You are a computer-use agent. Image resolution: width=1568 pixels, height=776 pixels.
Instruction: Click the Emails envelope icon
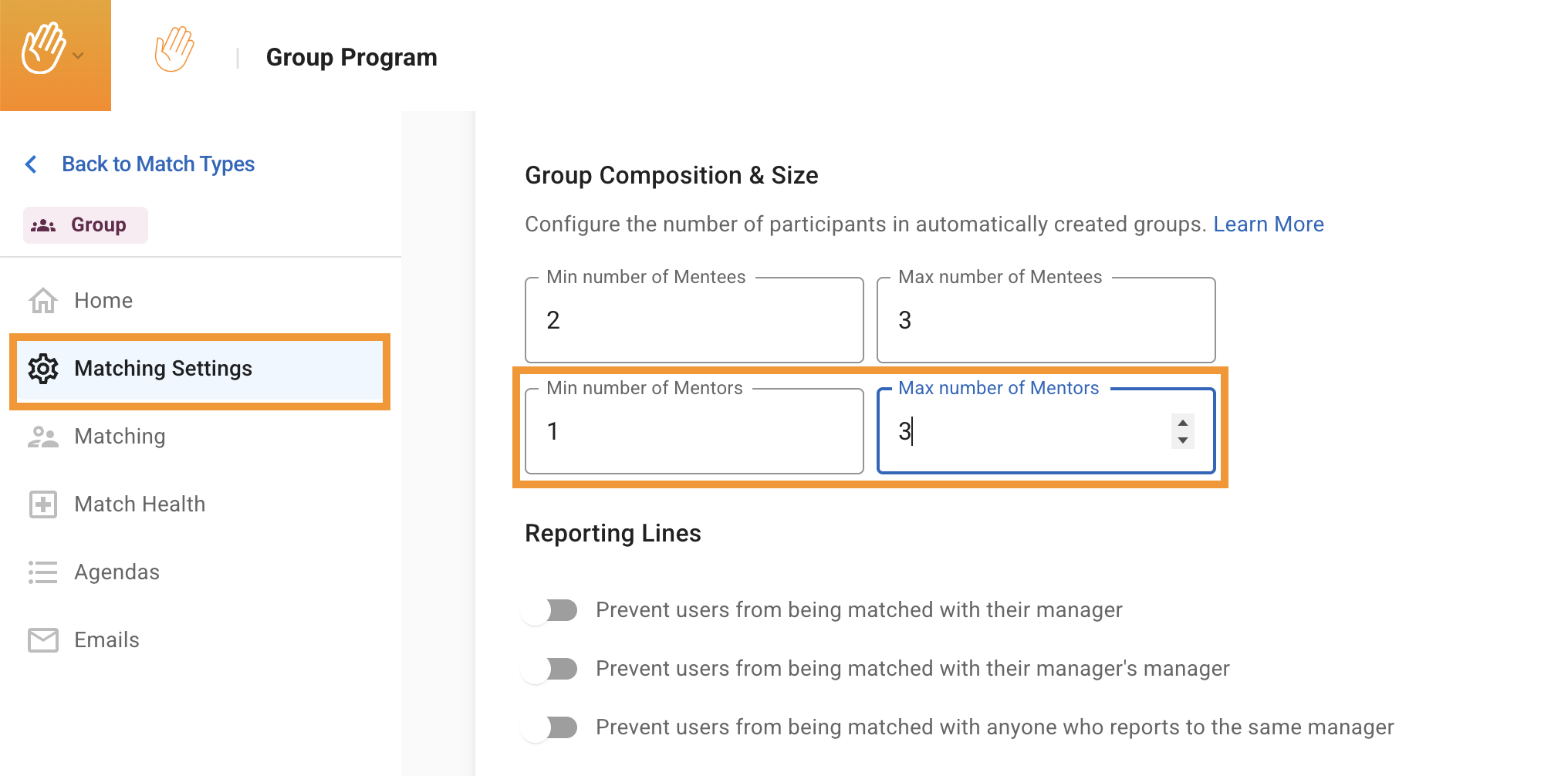43,640
